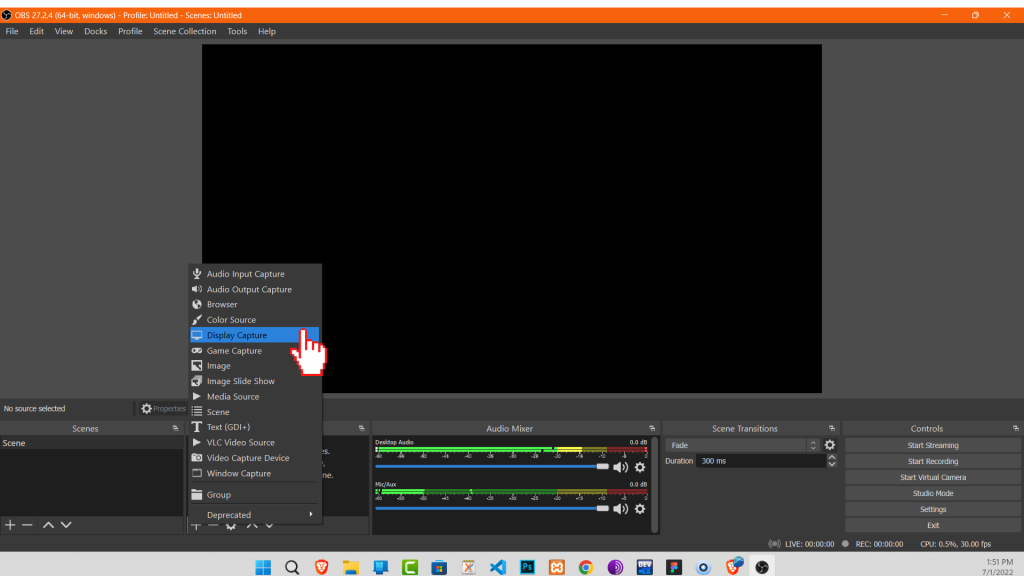This screenshot has width=1024, height=576.
Task: Choose Window Capture source
Action: (255, 473)
